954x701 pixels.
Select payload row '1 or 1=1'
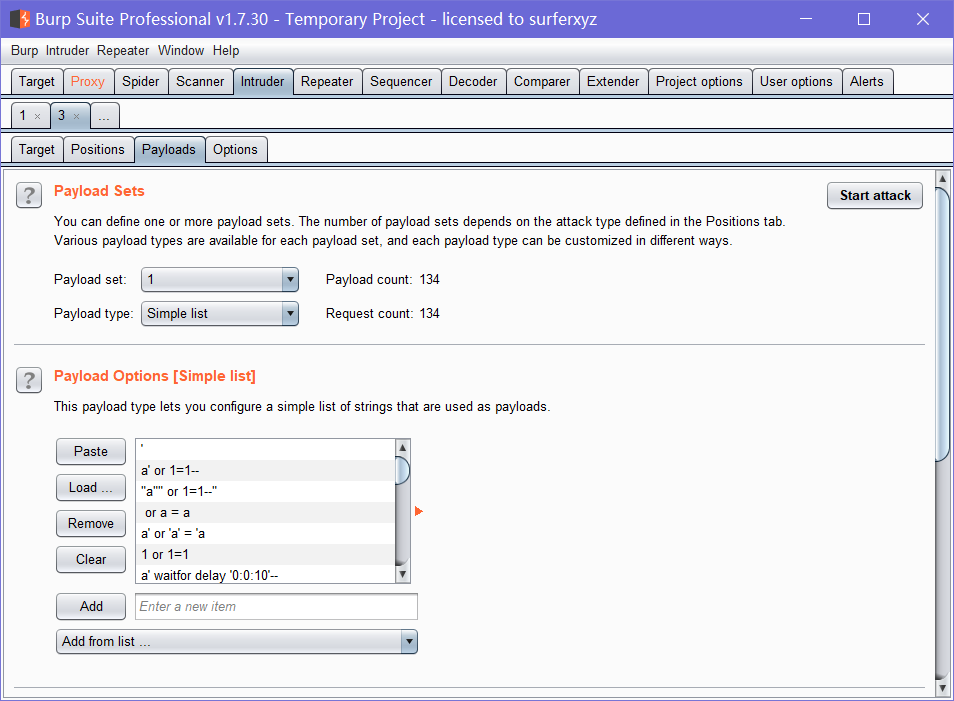coord(266,554)
